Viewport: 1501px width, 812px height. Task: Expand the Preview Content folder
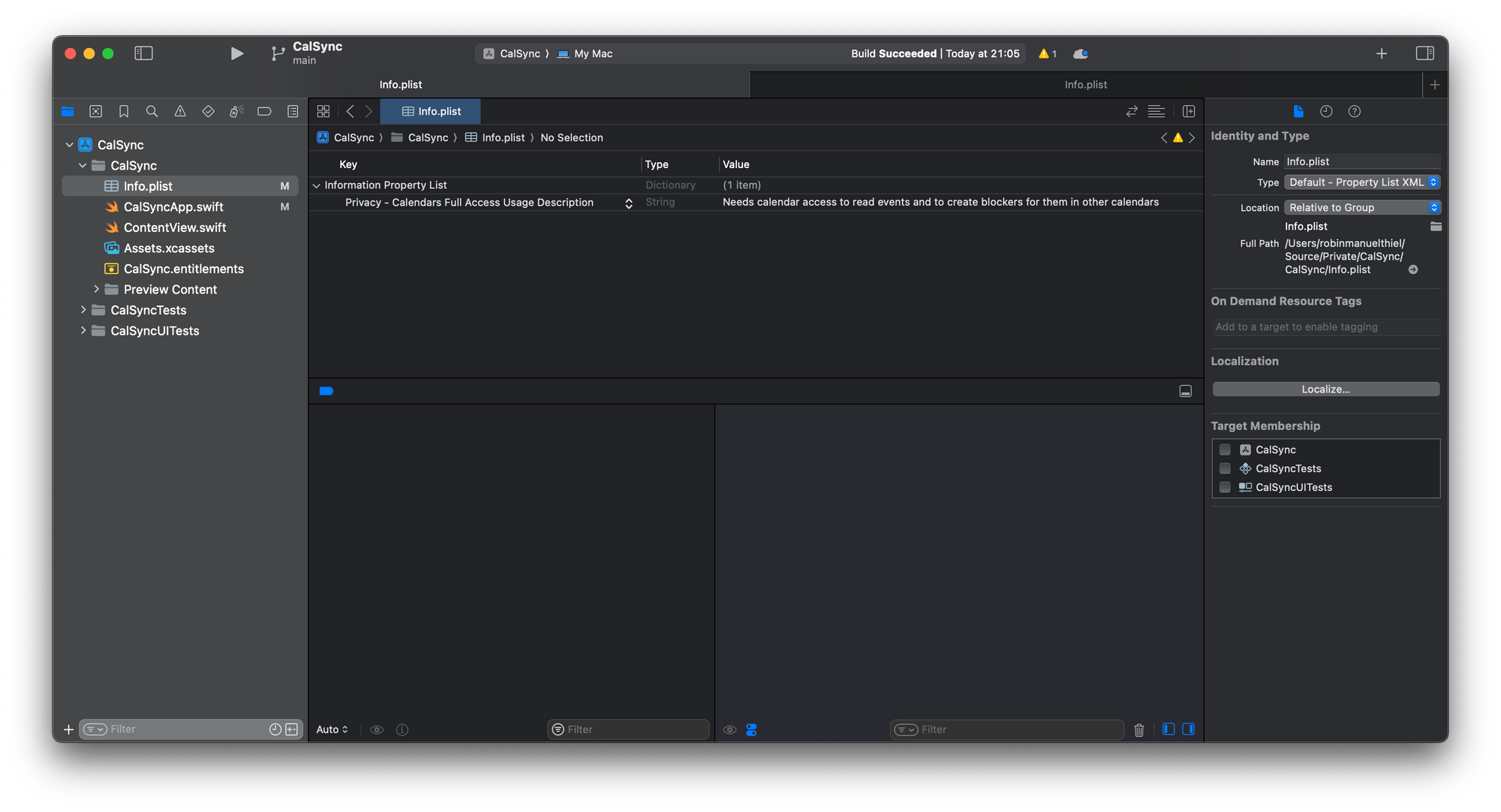96,289
